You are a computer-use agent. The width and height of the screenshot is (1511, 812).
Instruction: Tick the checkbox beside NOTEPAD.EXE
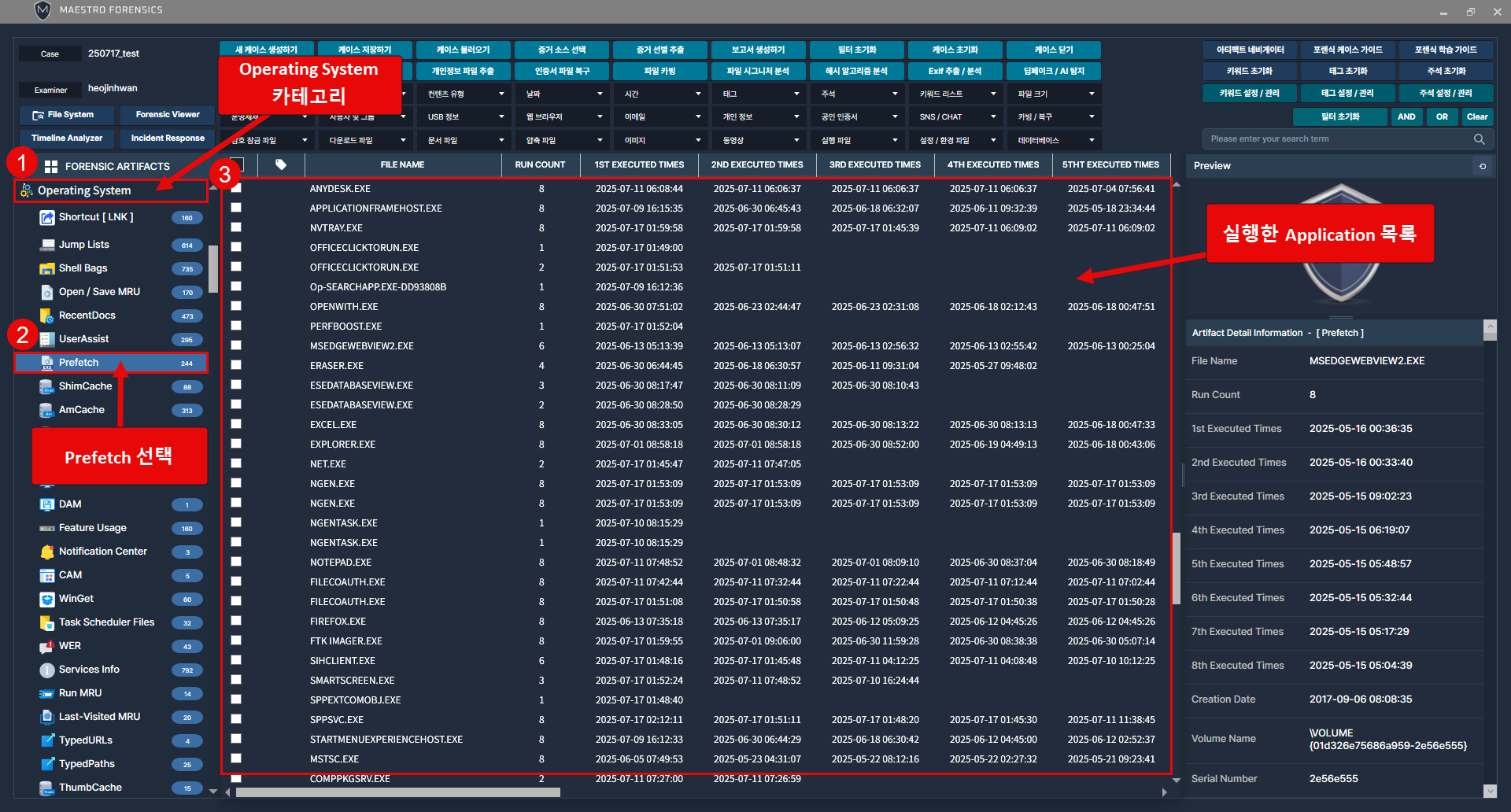[236, 562]
